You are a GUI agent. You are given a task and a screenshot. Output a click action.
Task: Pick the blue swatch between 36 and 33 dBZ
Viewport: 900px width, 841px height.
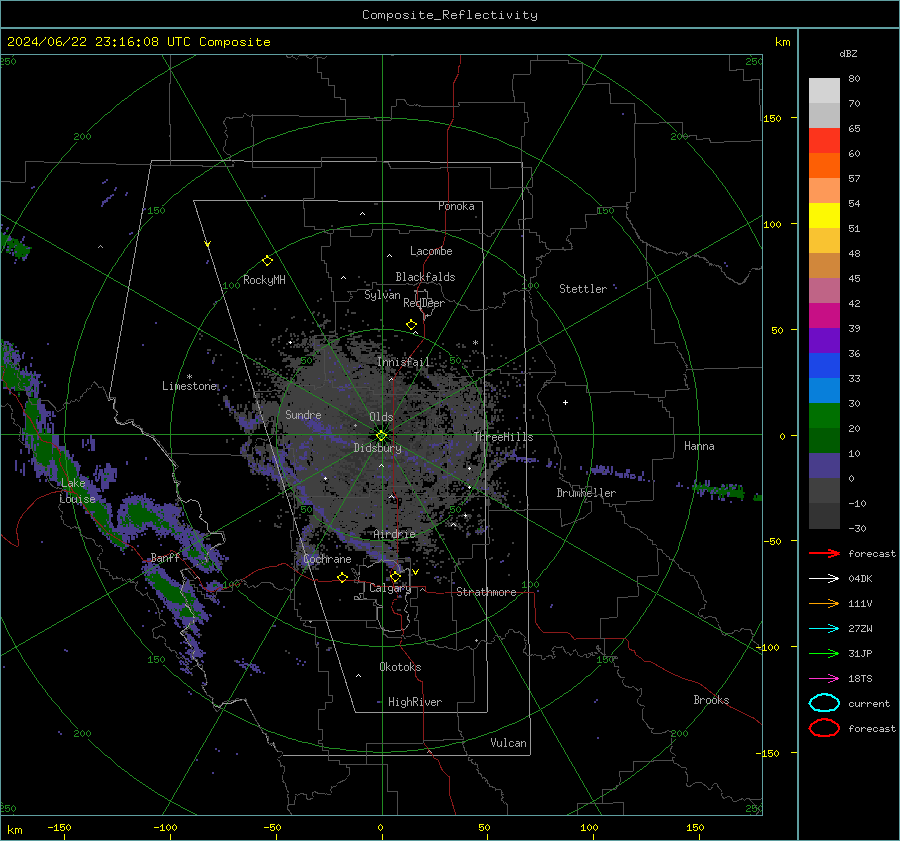point(824,366)
